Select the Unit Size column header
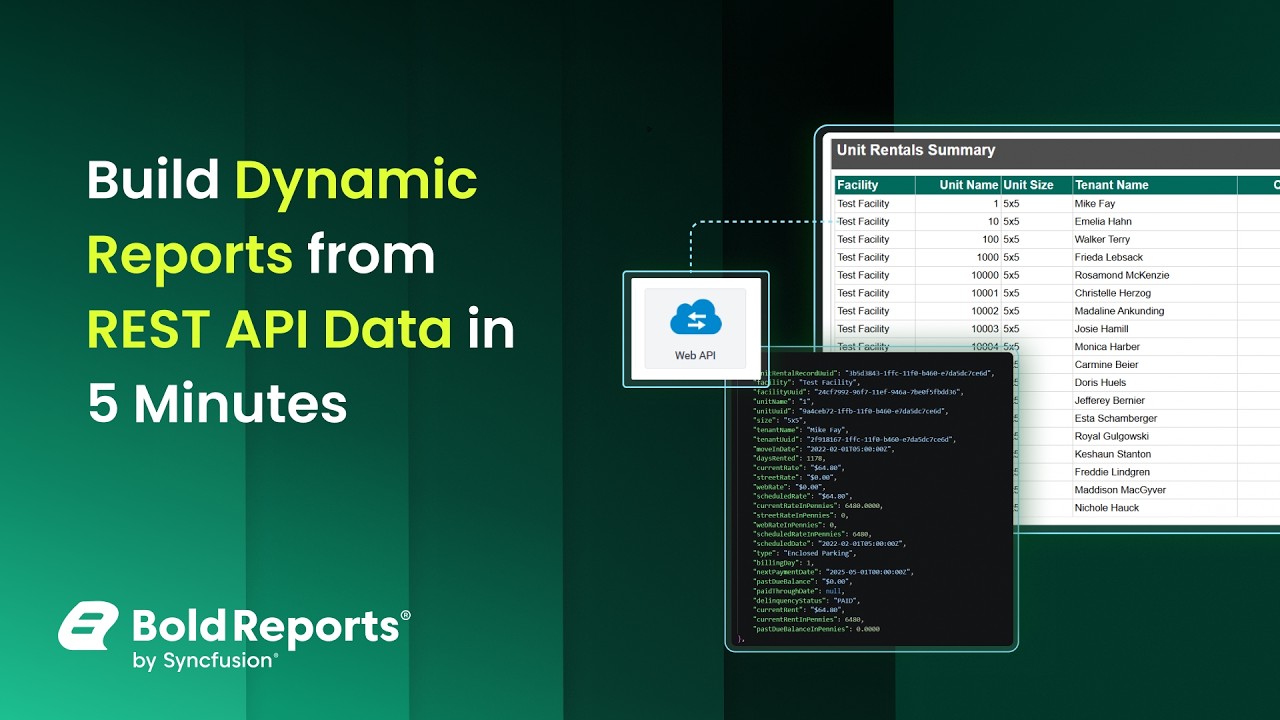The height and width of the screenshot is (720, 1280). tap(1036, 185)
